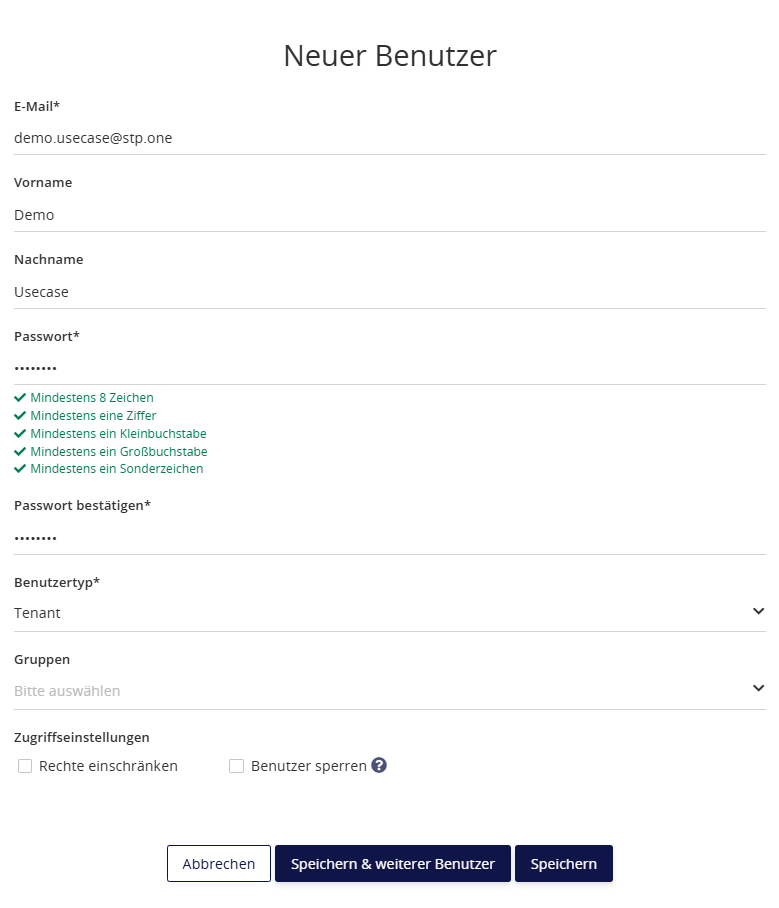779x908 pixels.
Task: Click the green checkmark for Mindestens 8 Zeichen
Action: (x=20, y=397)
